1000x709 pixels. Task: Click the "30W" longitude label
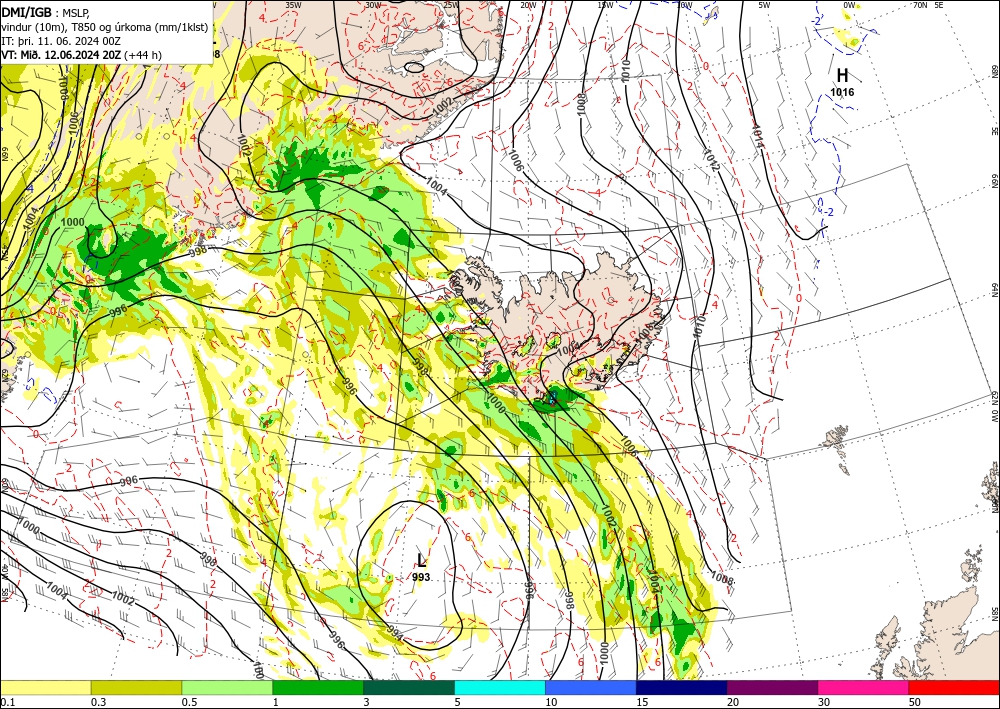click(373, 5)
